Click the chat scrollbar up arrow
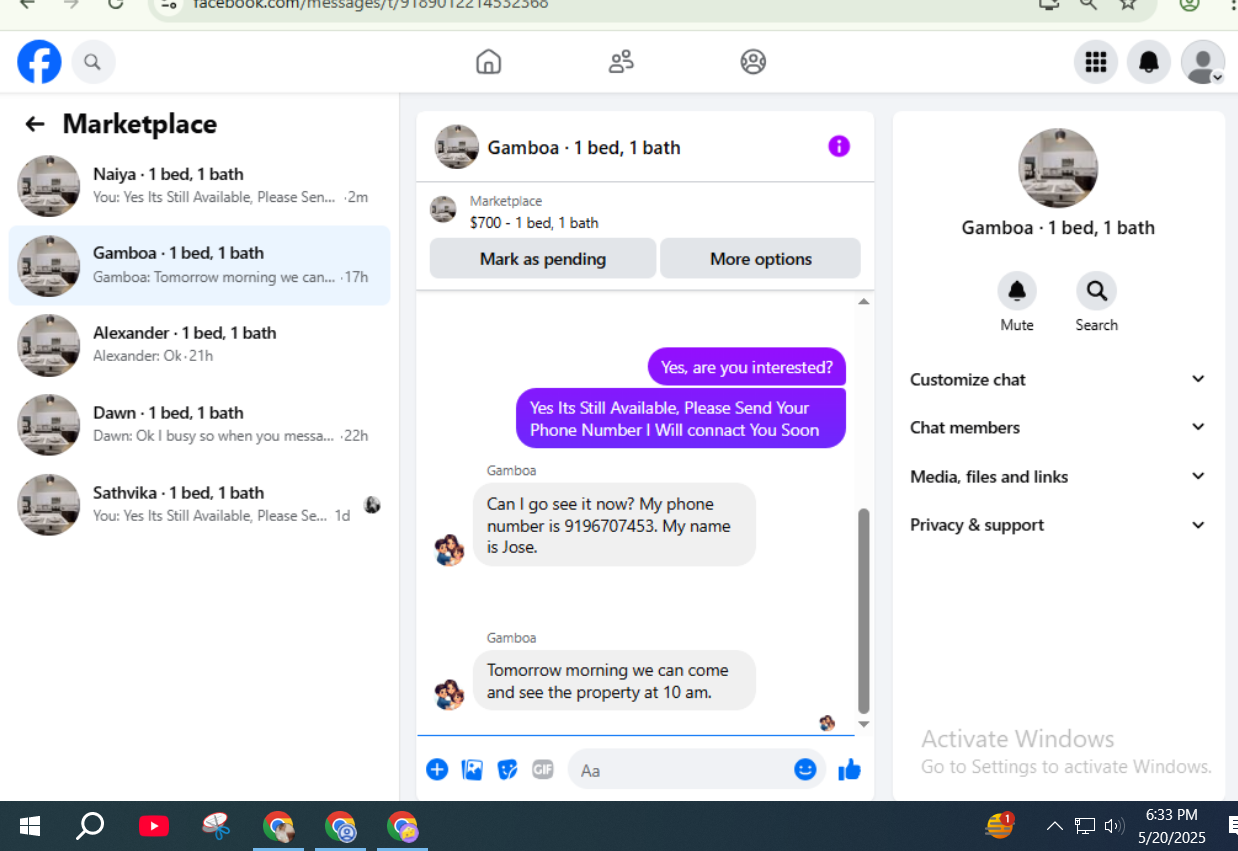This screenshot has height=851, width=1238. tap(864, 301)
